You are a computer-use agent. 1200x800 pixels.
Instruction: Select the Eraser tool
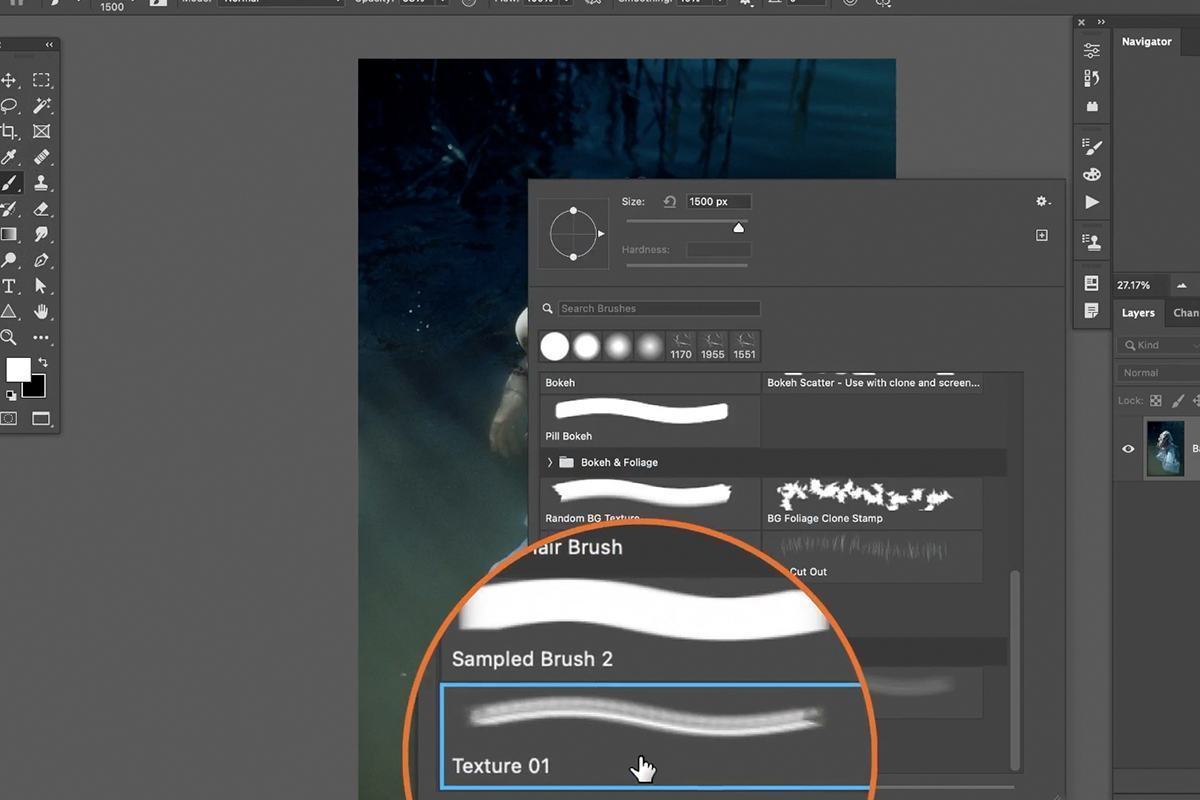tap(41, 210)
